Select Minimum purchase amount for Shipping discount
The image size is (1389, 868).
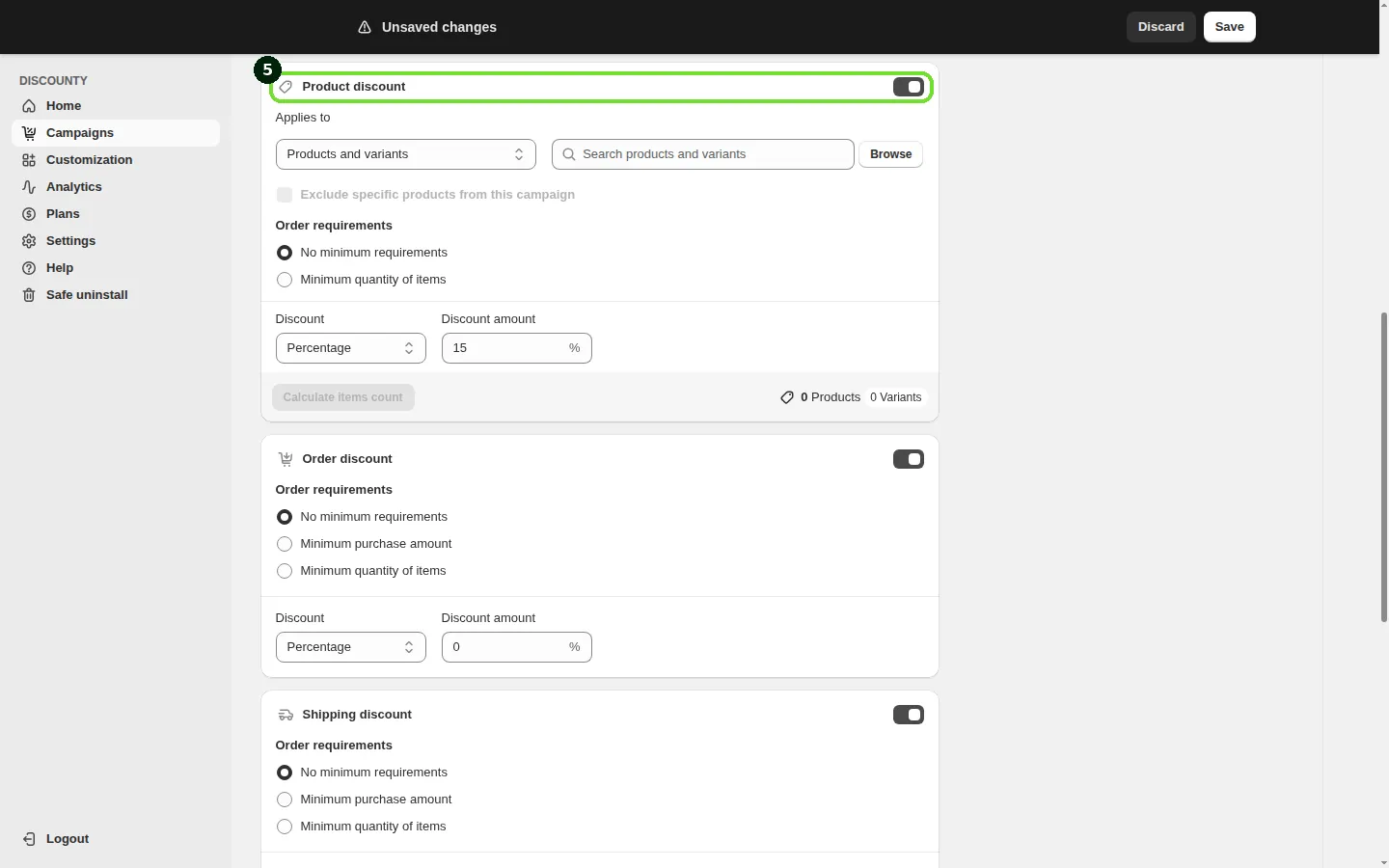click(x=285, y=800)
